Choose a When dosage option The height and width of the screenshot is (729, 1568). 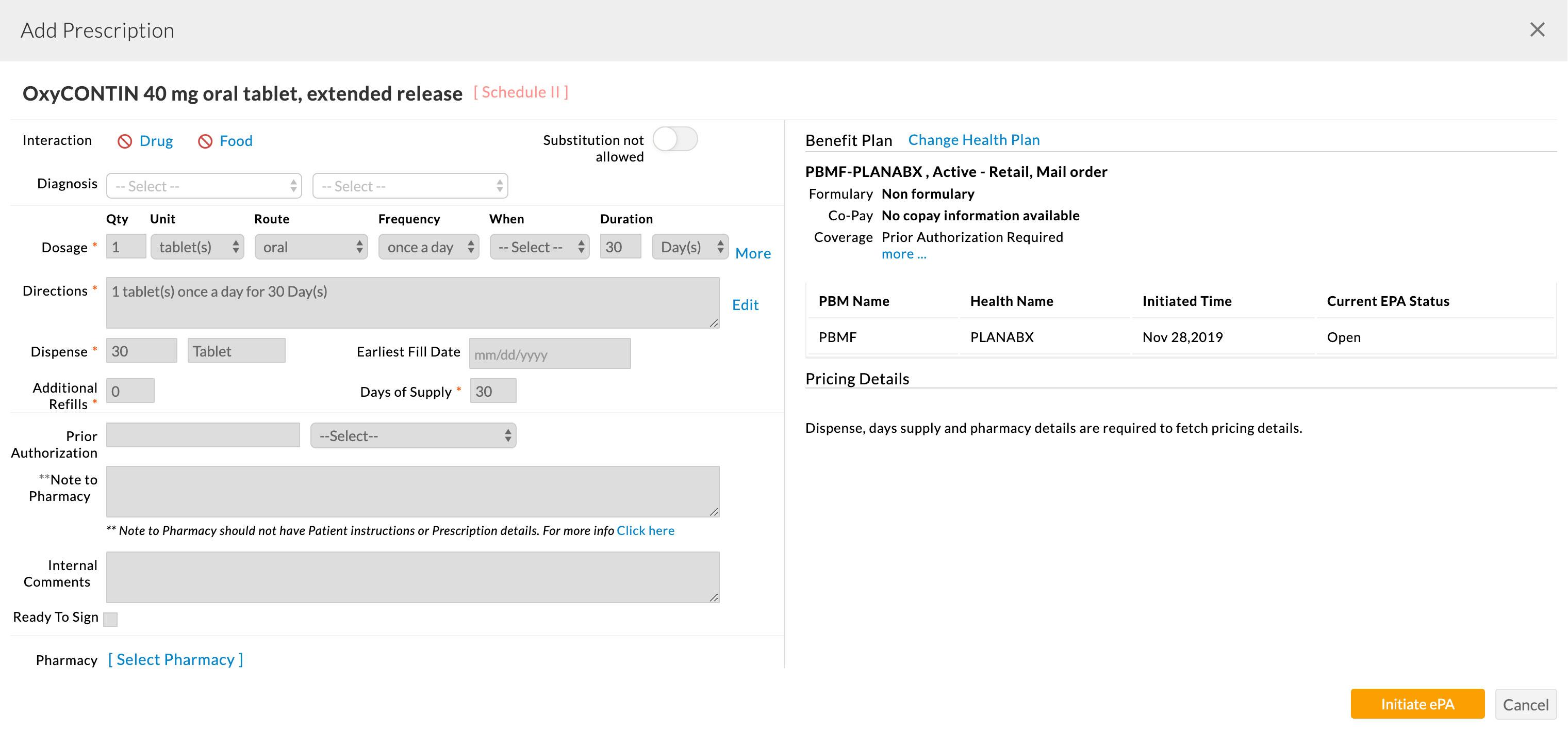[x=539, y=247]
